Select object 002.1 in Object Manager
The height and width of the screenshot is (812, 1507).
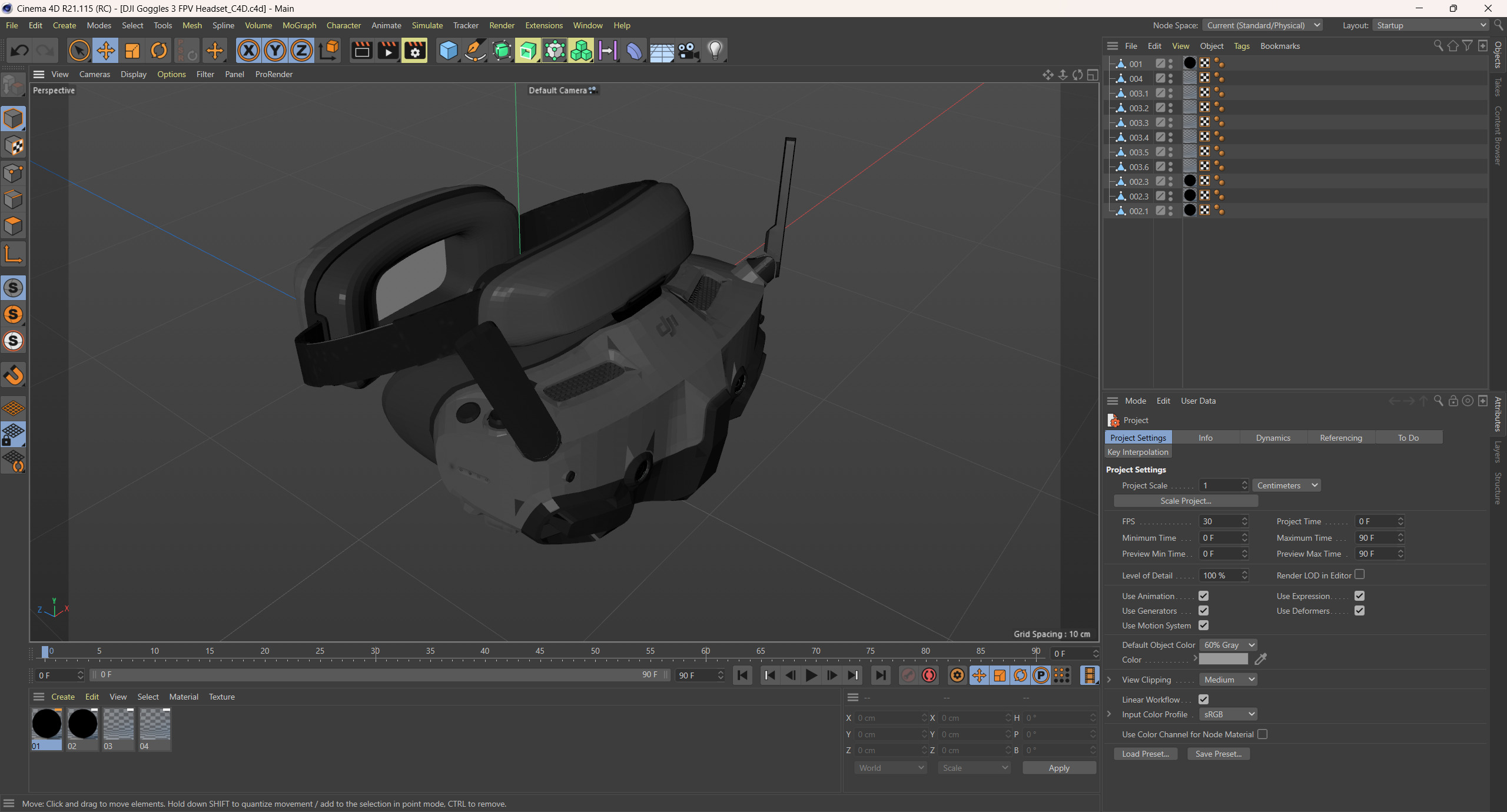[x=1138, y=211]
